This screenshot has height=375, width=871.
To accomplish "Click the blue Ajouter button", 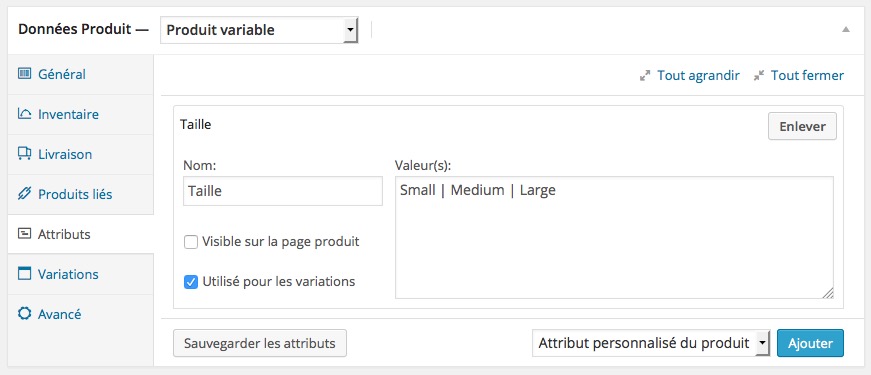I will [810, 343].
